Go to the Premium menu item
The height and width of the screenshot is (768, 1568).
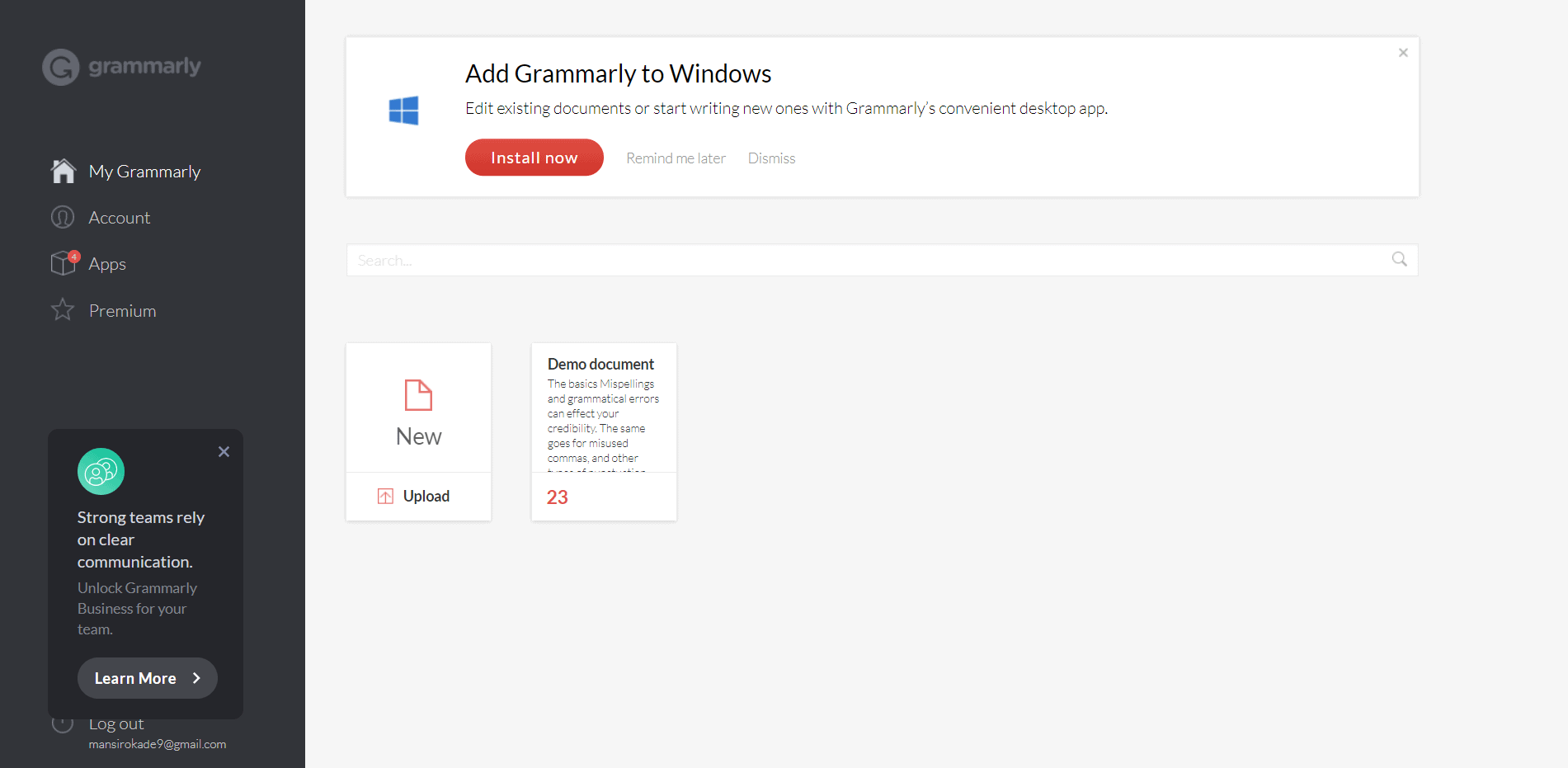pyautogui.click(x=122, y=311)
